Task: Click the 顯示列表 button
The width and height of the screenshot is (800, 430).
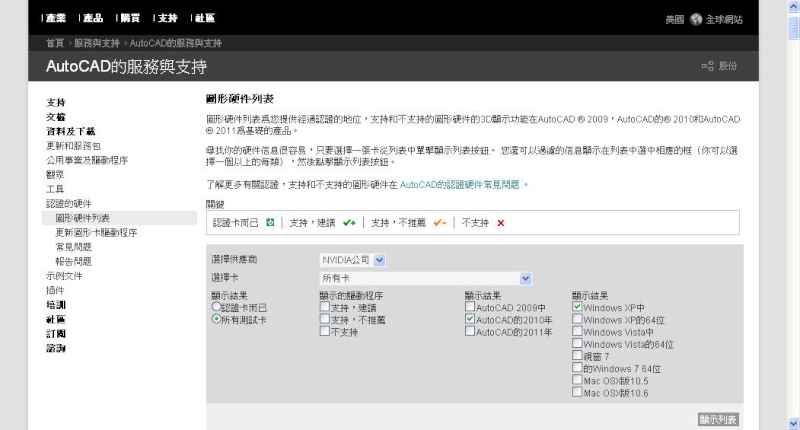Action: (x=718, y=419)
